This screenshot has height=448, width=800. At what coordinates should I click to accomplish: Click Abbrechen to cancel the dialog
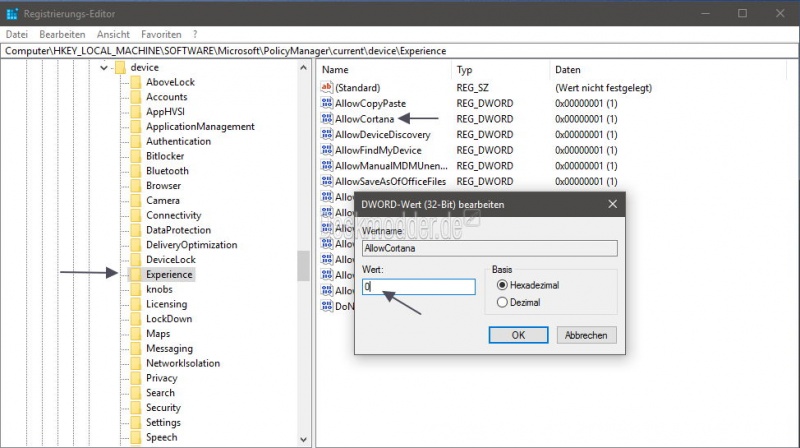[x=586, y=335]
